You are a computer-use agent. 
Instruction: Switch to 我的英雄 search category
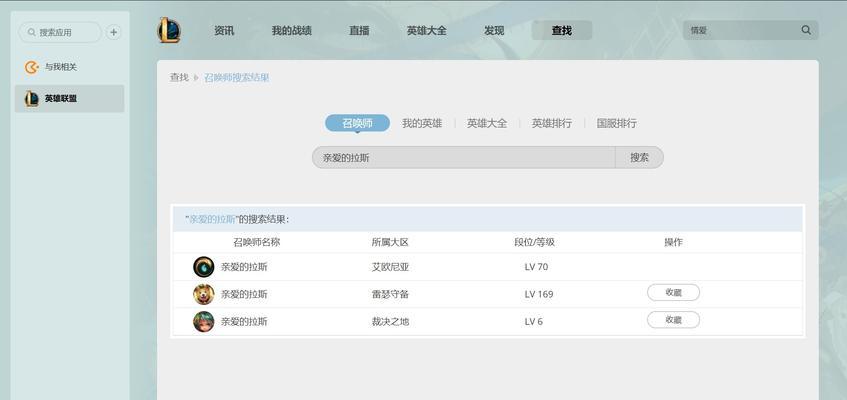click(x=422, y=123)
